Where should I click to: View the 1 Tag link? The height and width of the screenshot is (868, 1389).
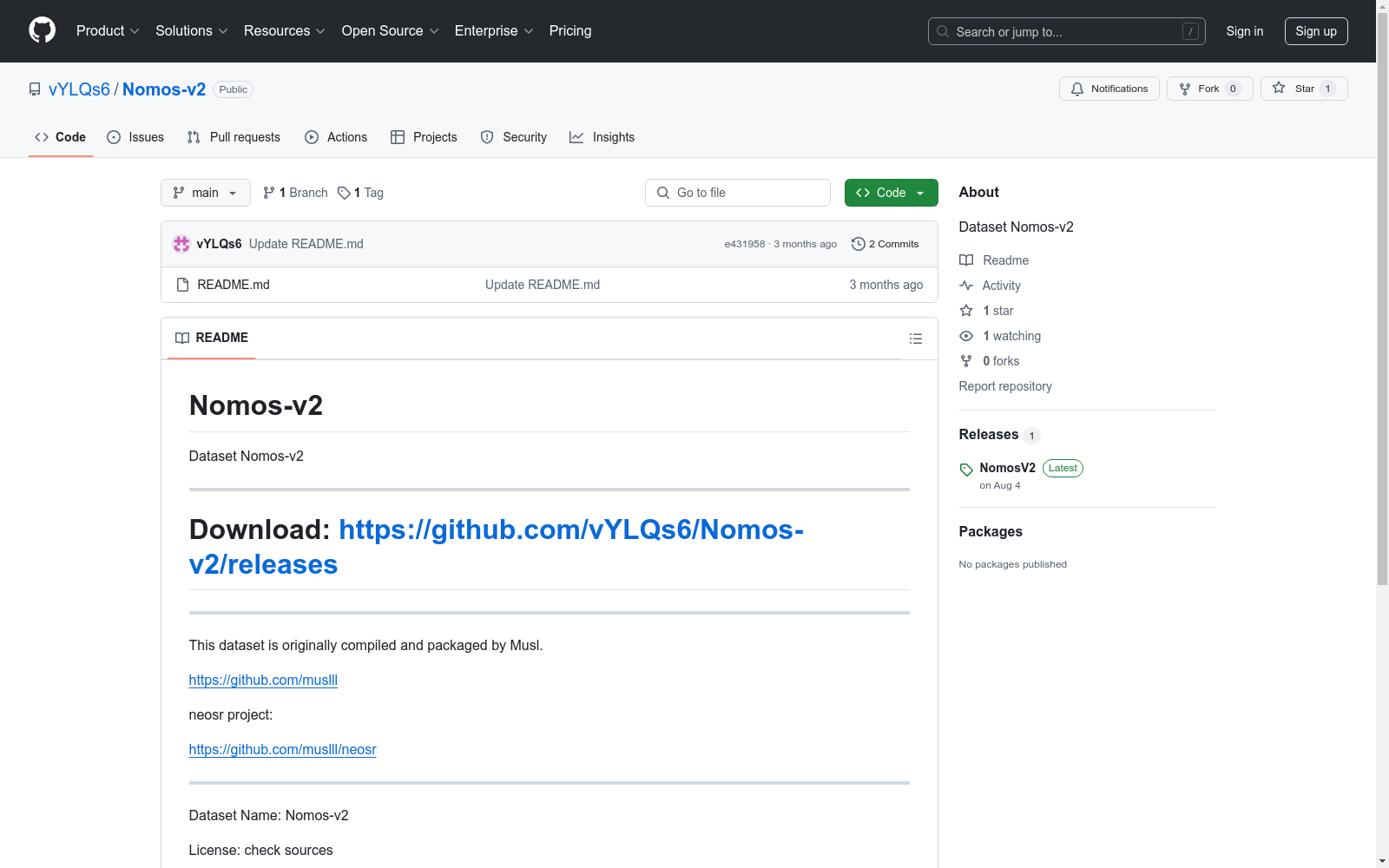tap(360, 193)
